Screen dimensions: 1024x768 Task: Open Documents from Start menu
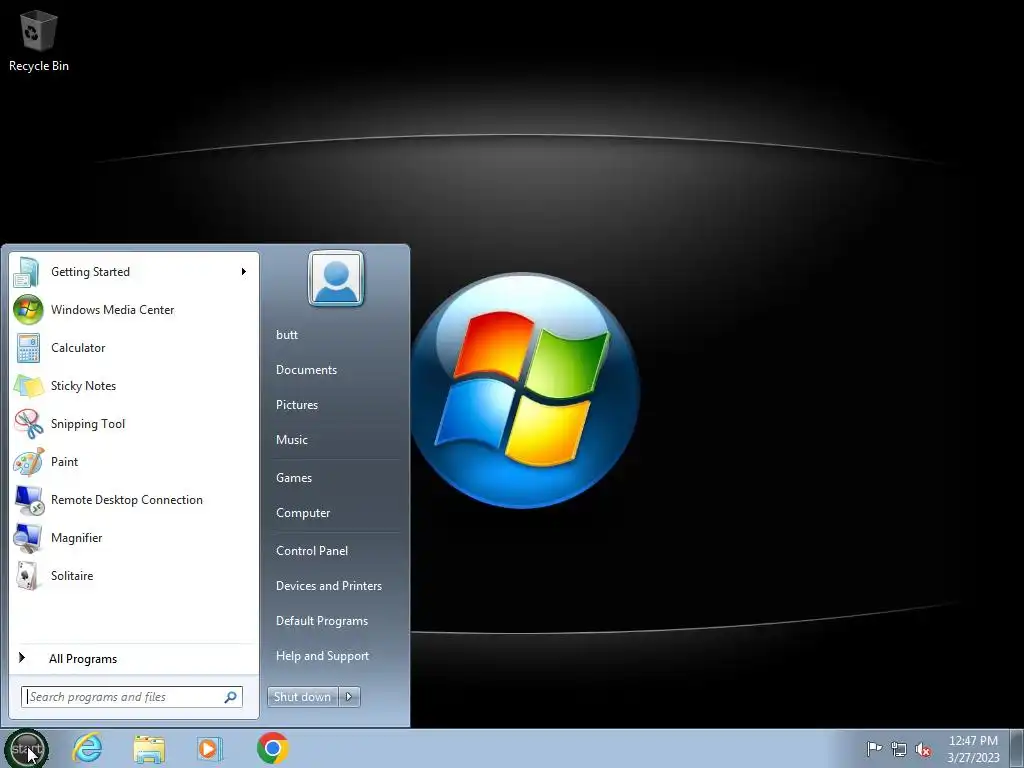tap(306, 370)
